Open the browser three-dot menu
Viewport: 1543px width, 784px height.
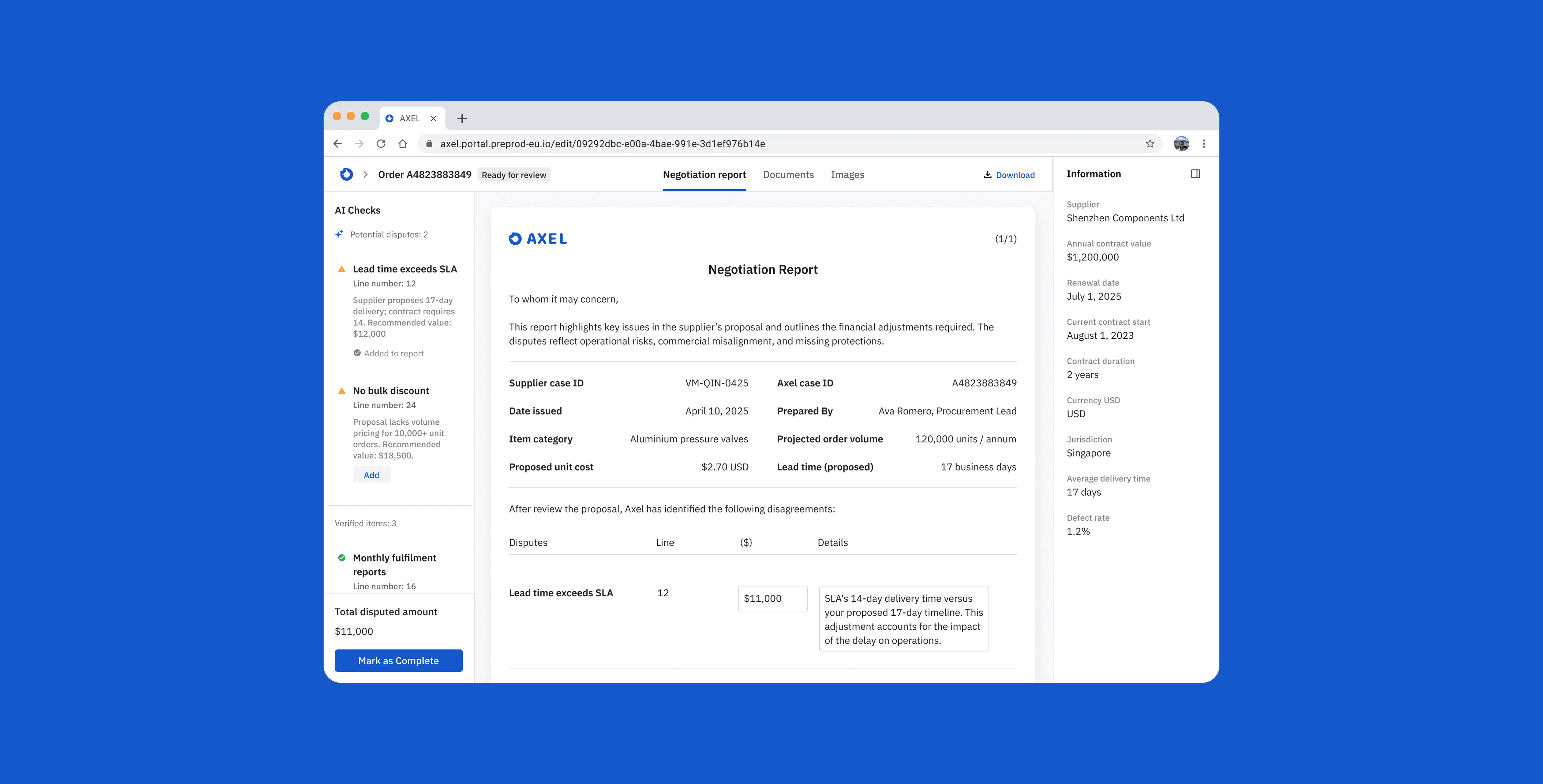1204,144
